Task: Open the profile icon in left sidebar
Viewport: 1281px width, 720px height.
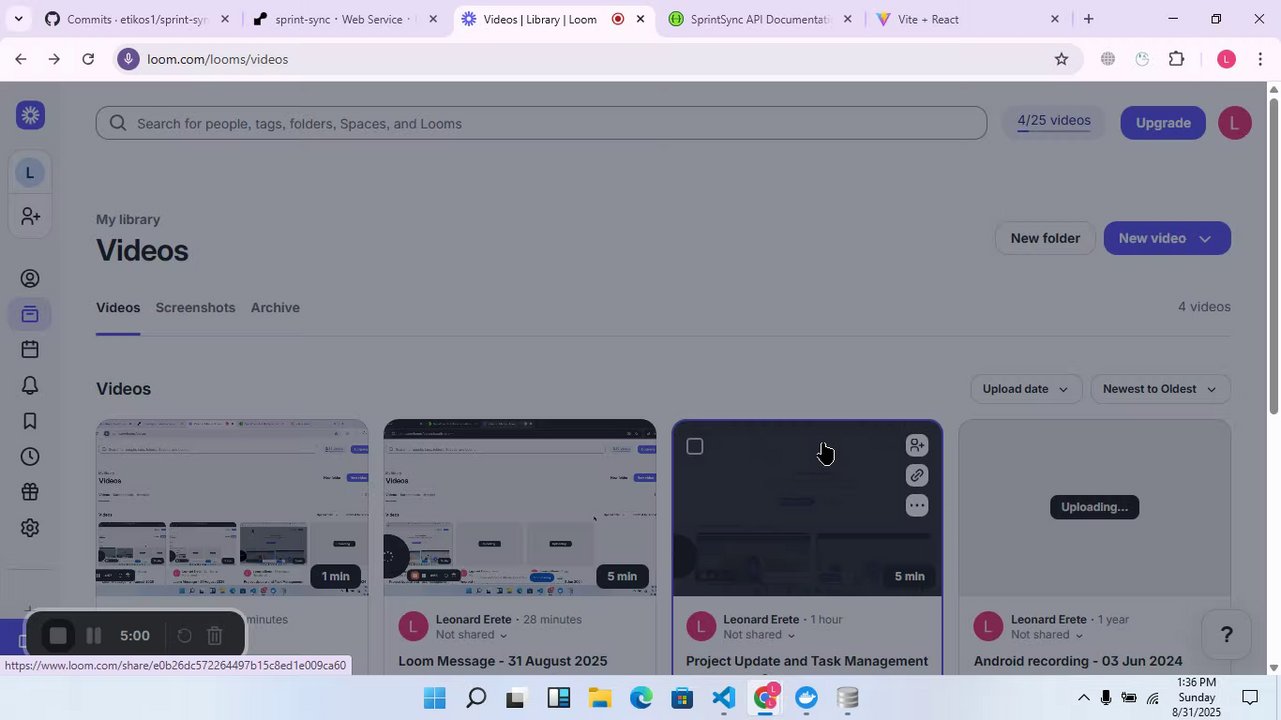Action: point(30,279)
